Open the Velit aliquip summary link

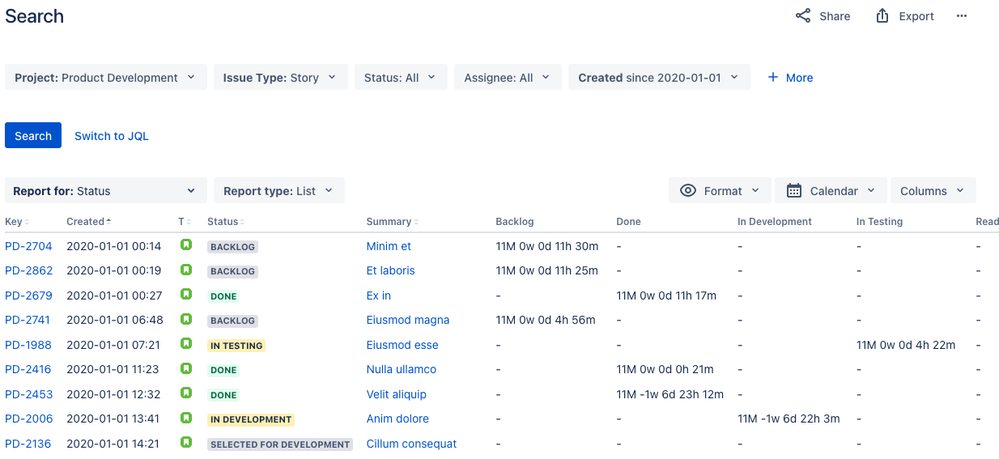(x=396, y=394)
